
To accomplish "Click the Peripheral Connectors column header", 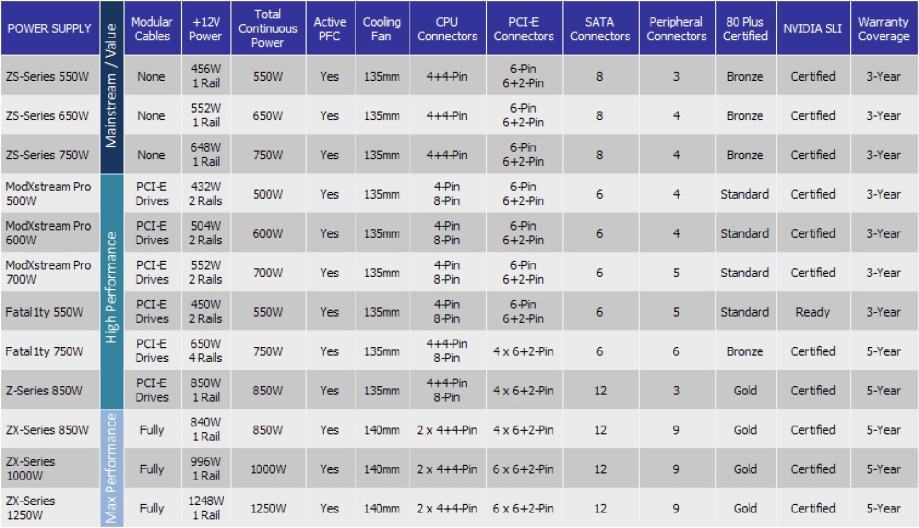I will pos(676,29).
